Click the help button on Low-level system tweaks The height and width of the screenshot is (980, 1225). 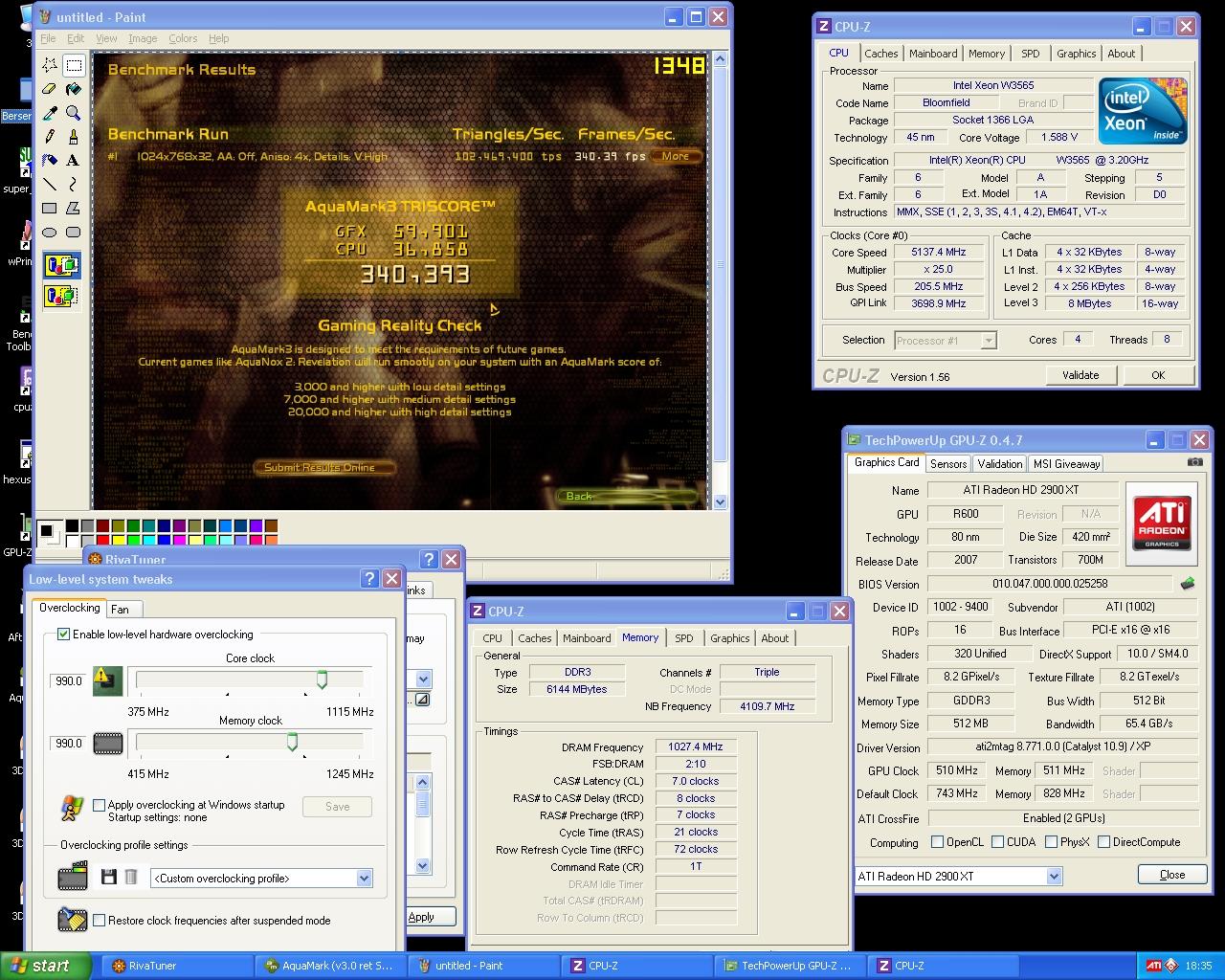pyautogui.click(x=370, y=579)
